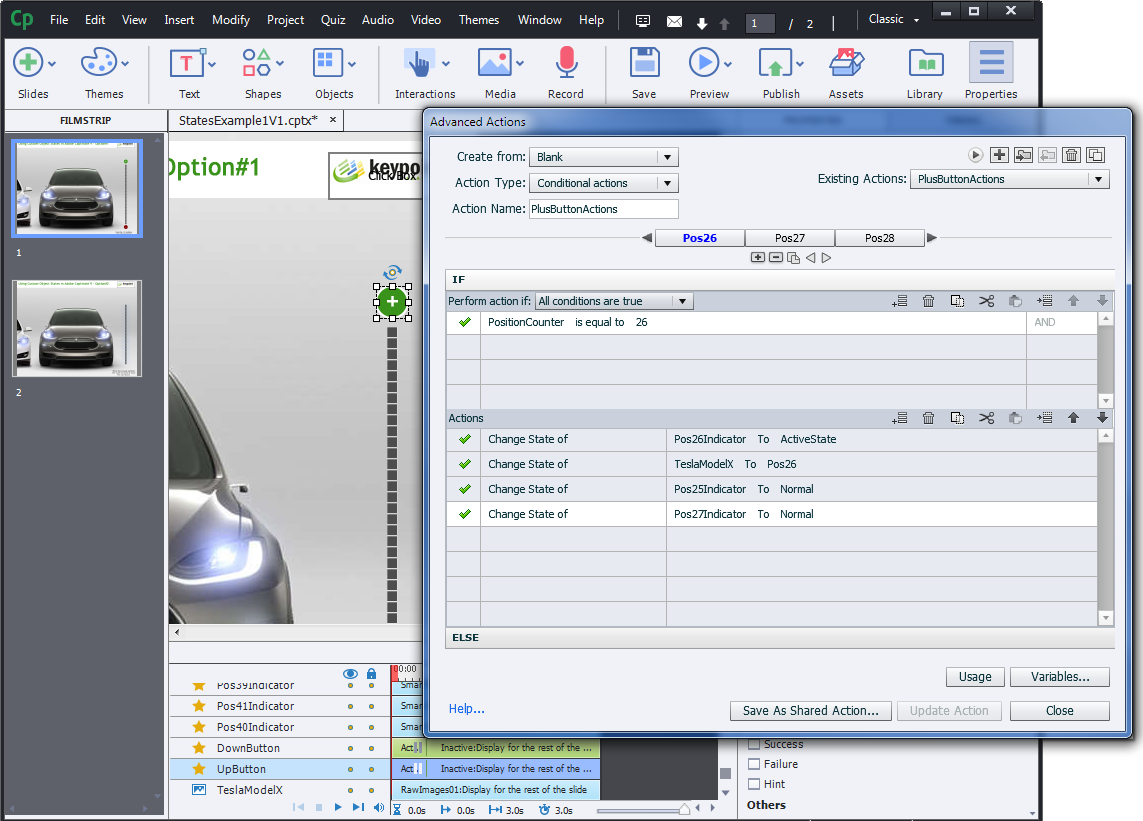The height and width of the screenshot is (821, 1143).
Task: Select slide 2 thumbnail in filmstrip
Action: [77, 329]
